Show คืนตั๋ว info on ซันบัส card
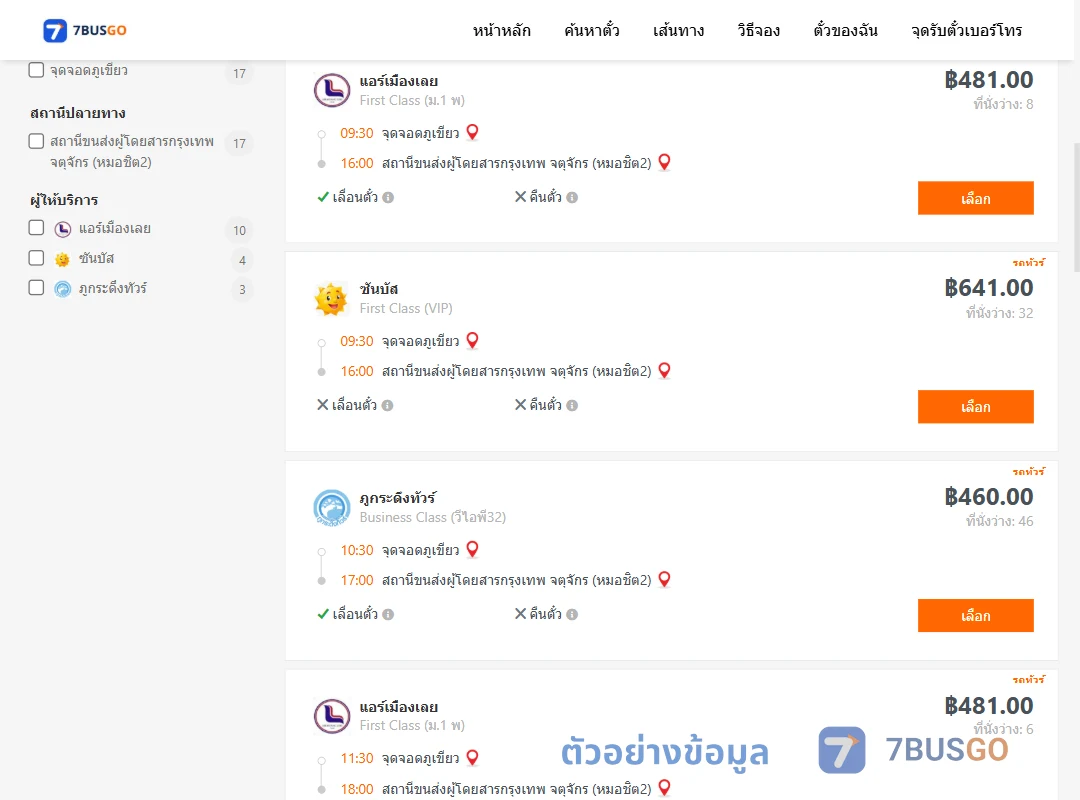 (x=572, y=406)
